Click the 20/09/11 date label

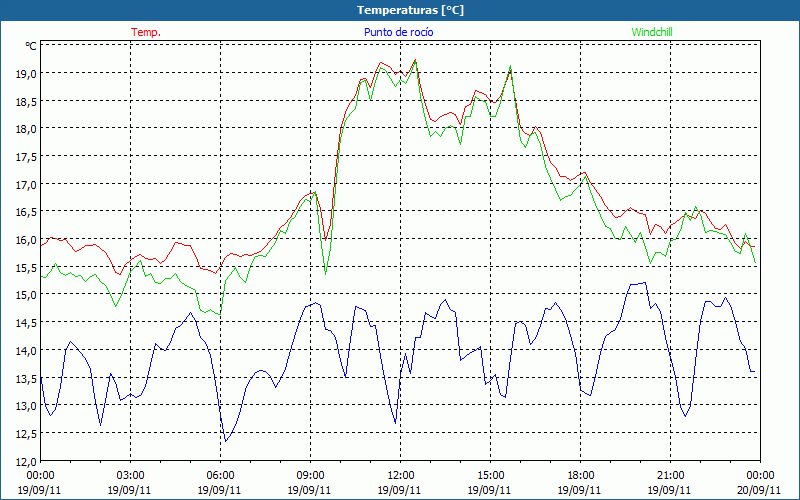[759, 490]
